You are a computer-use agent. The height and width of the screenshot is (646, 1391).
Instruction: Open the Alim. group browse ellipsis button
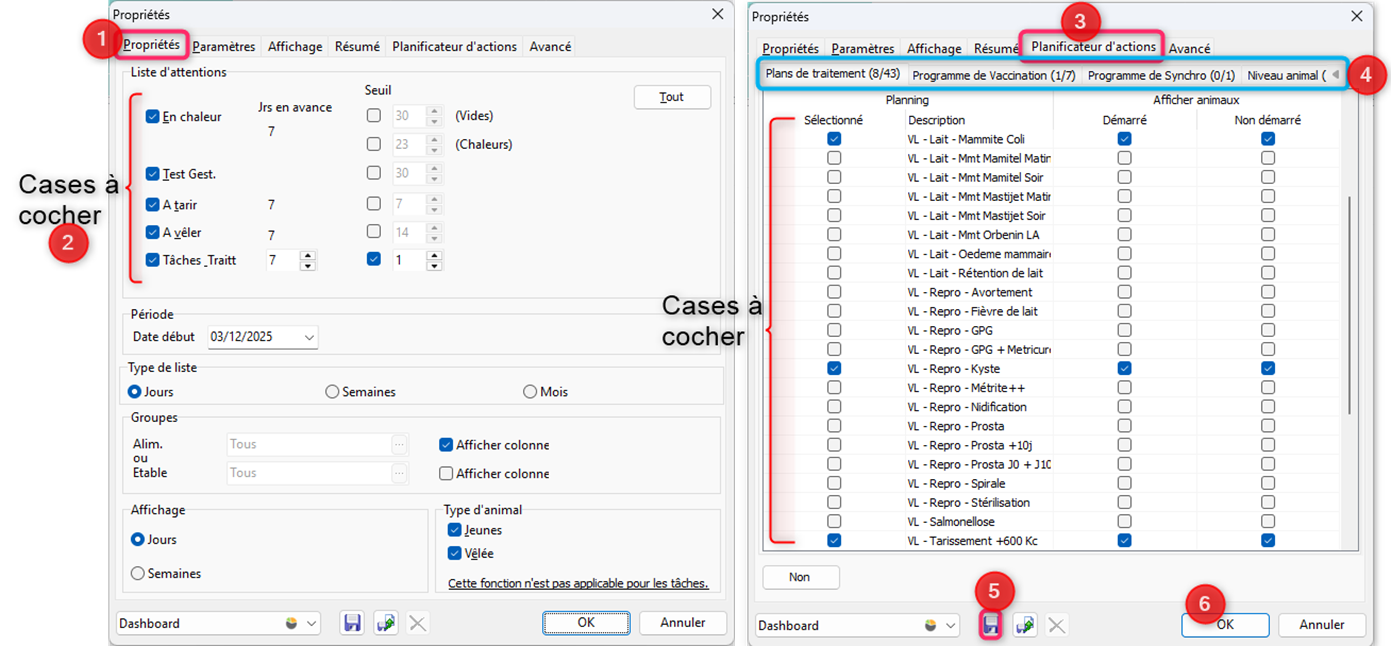400,444
